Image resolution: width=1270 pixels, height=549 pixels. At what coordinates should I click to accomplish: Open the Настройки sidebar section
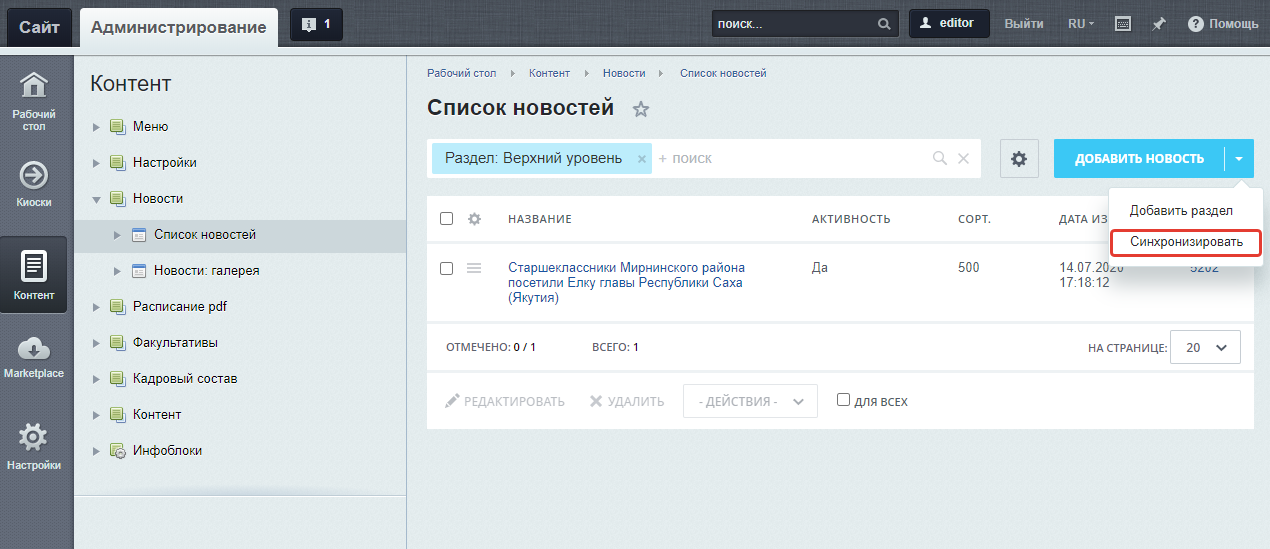click(34, 447)
